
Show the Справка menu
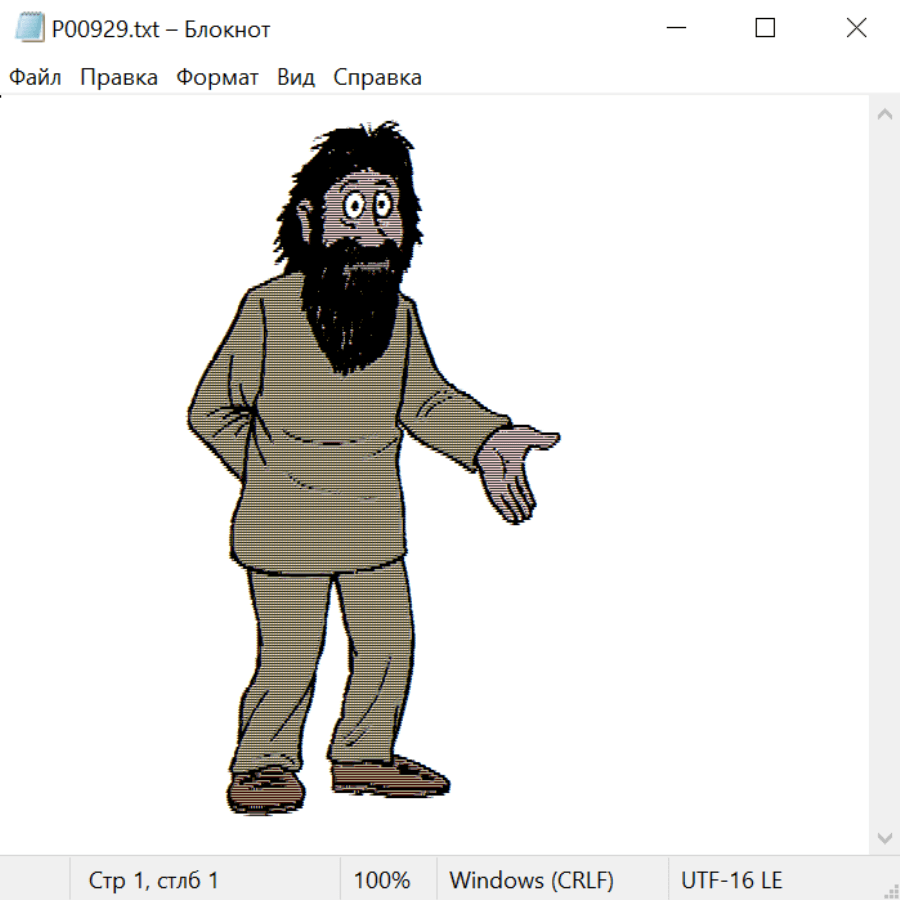tap(377, 78)
